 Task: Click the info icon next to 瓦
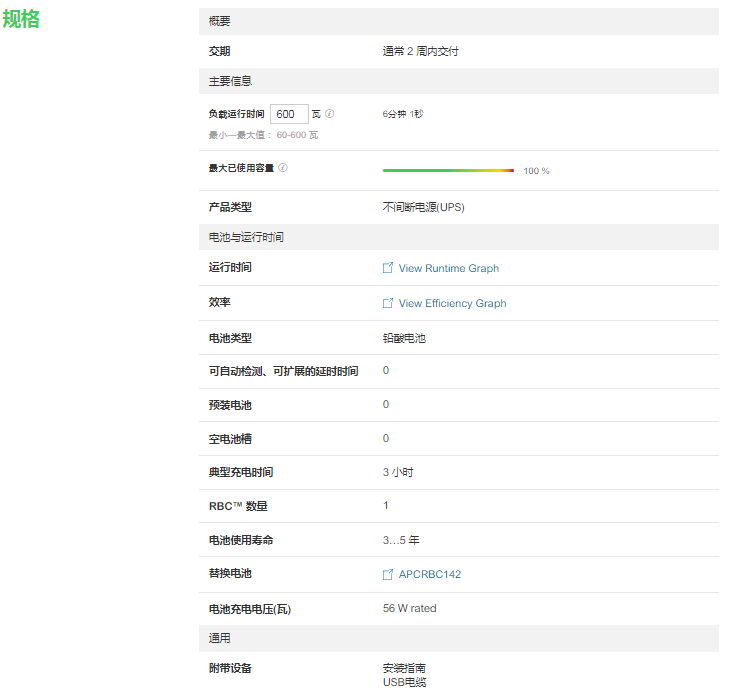330,114
